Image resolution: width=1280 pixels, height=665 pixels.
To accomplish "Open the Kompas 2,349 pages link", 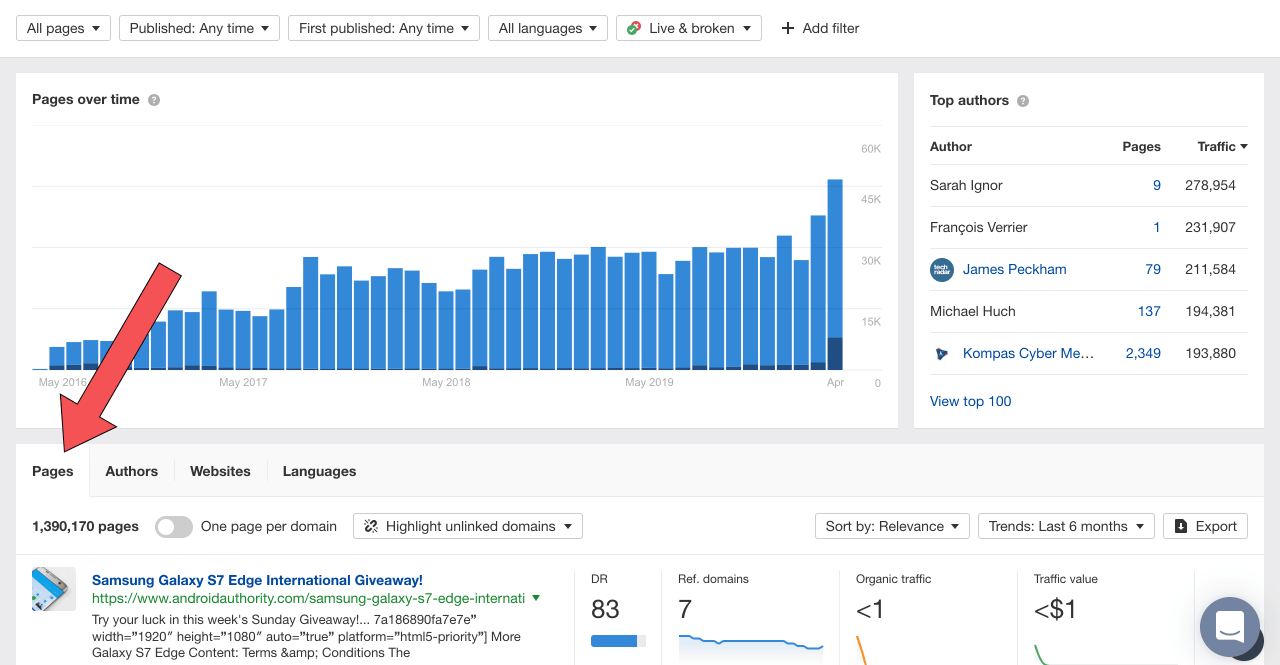I will 1143,353.
